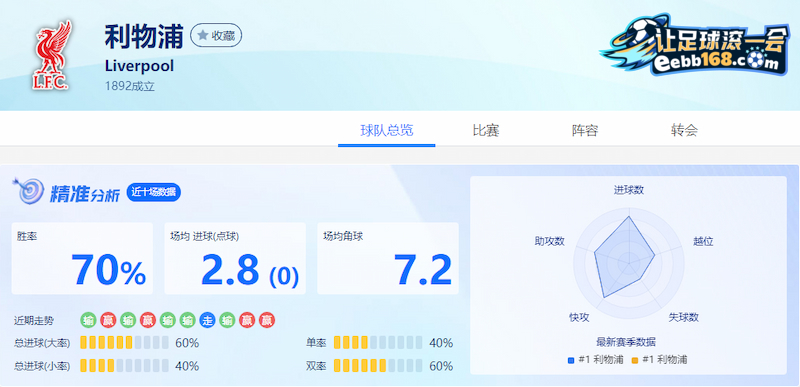Click the blue legend square for #1 利物浦
The height and width of the screenshot is (387, 800).
571,360
